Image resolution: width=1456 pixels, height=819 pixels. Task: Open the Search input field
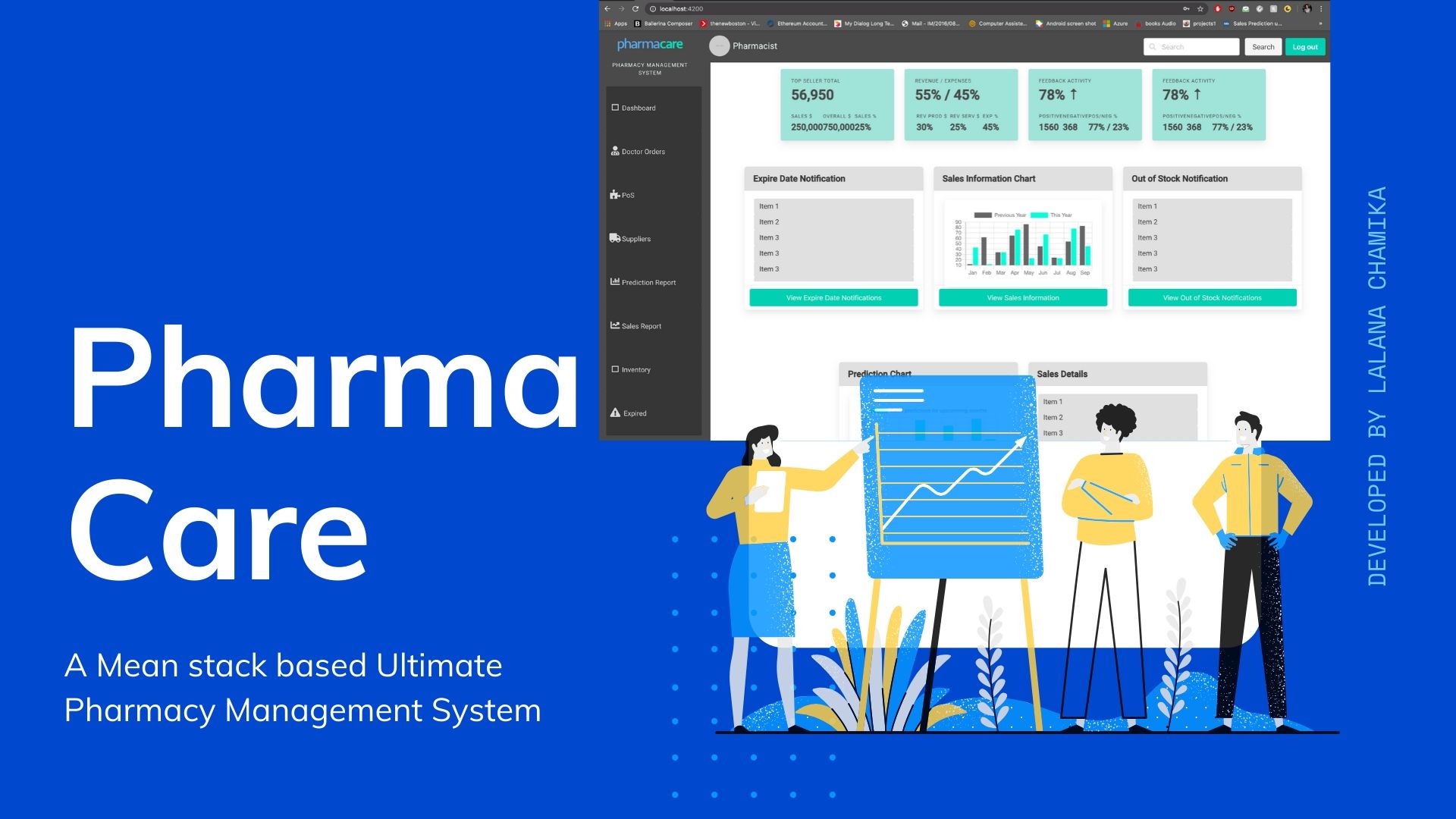point(1191,46)
